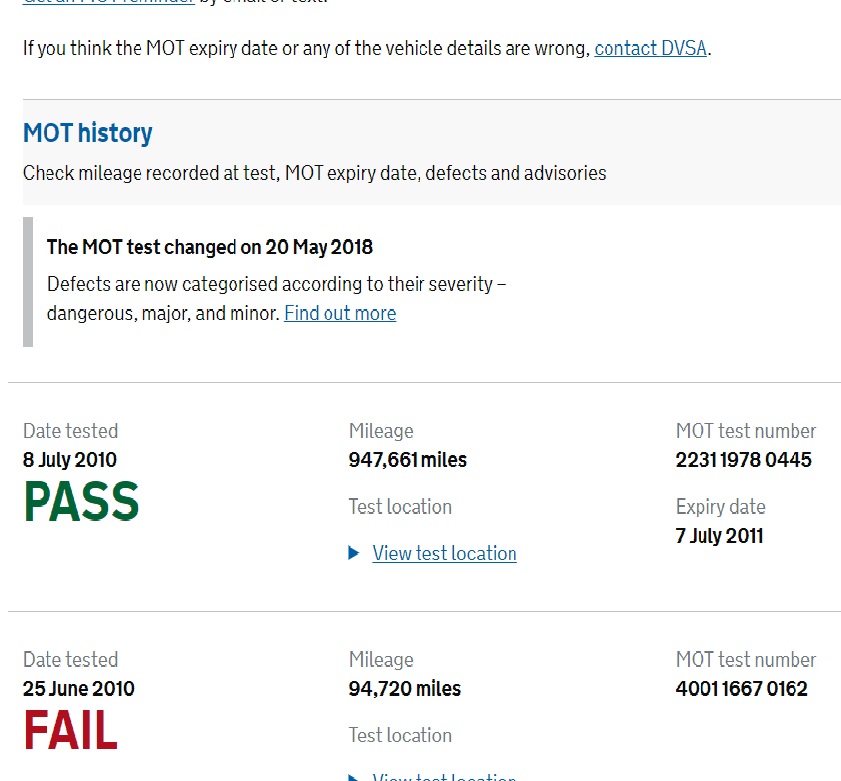Click the green PASS result
The height and width of the screenshot is (781, 841).
pos(82,502)
